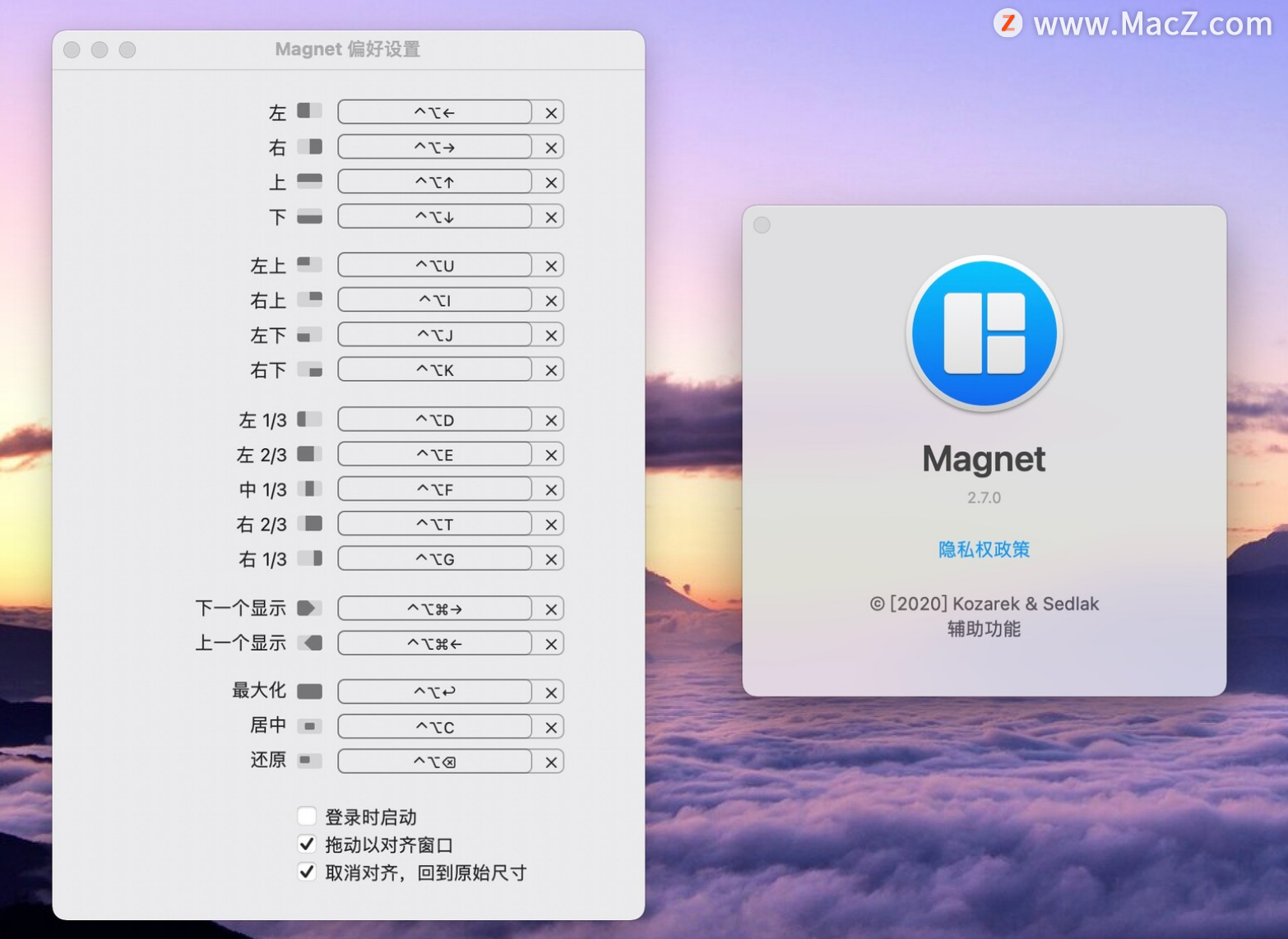Screen dimensions: 1288x939
Task: Clear the shortcut for 下一个显示
Action: [551, 609]
